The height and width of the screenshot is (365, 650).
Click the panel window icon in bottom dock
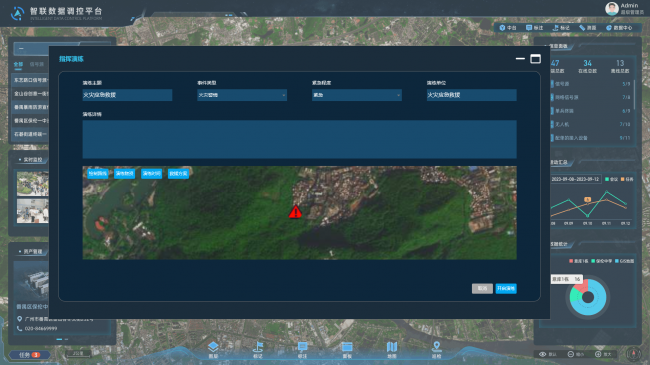coord(347,346)
